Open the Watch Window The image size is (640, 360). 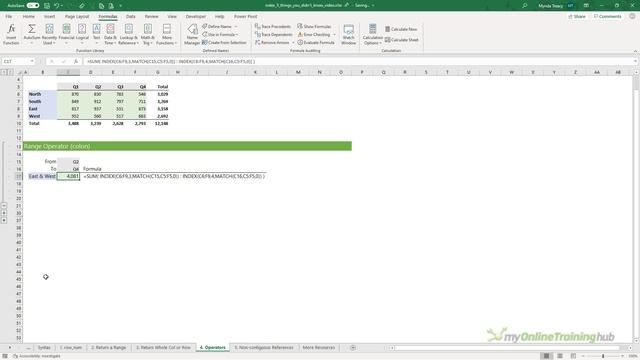(349, 34)
